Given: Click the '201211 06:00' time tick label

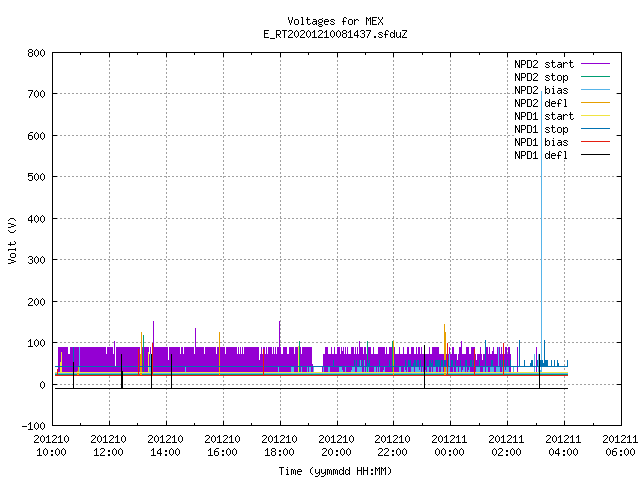Looking at the screenshot, I should pyautogui.click(x=620, y=446).
